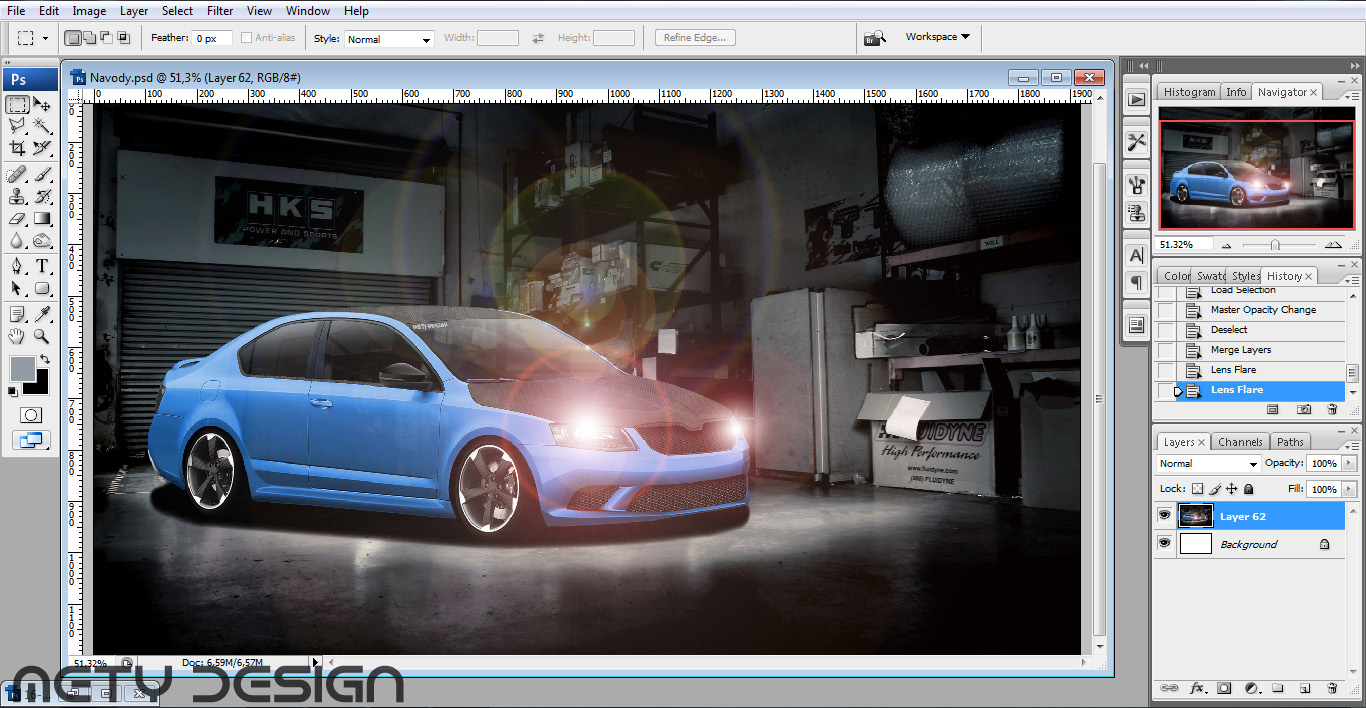Change the screen mode button

(31, 440)
